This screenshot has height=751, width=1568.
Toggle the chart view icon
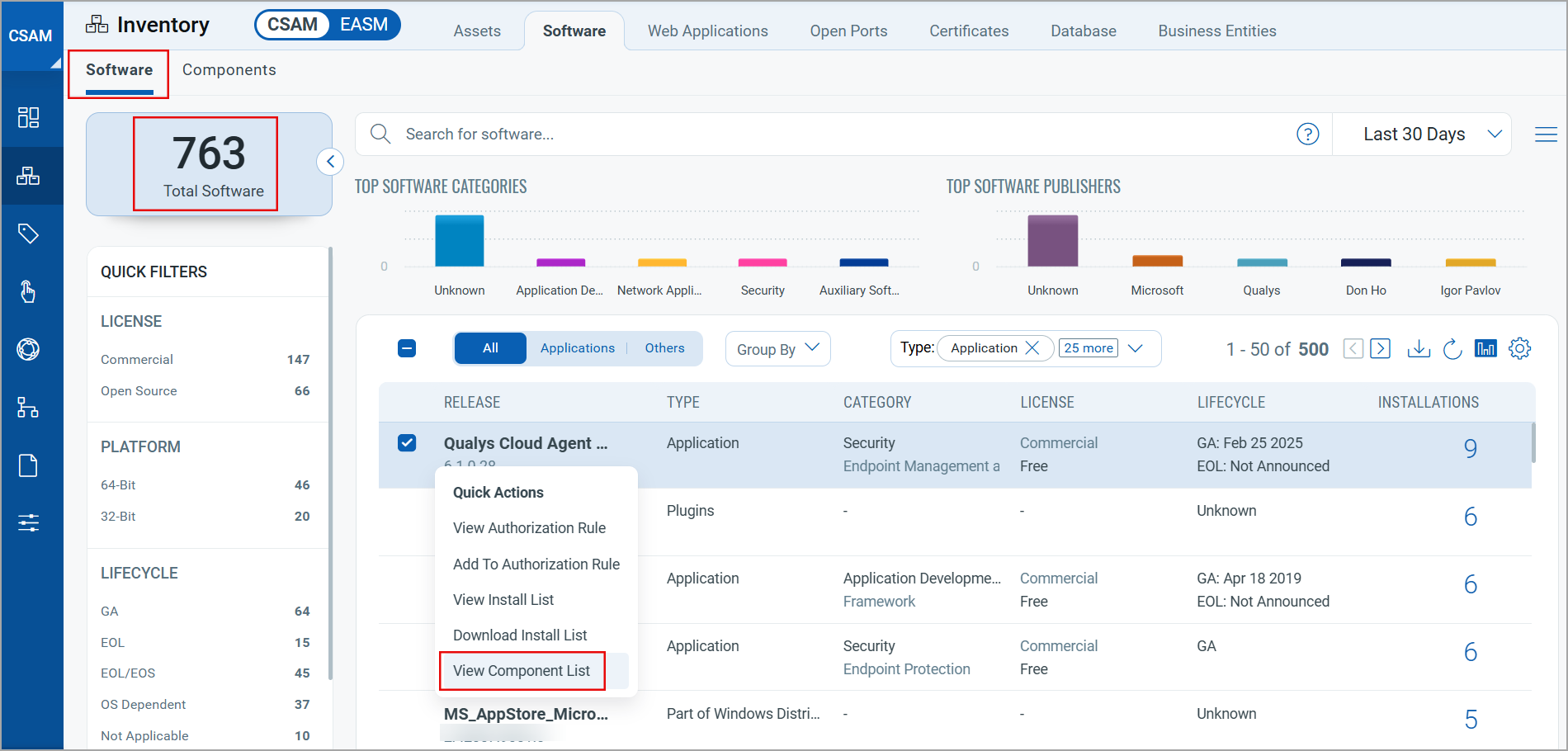click(x=1485, y=348)
